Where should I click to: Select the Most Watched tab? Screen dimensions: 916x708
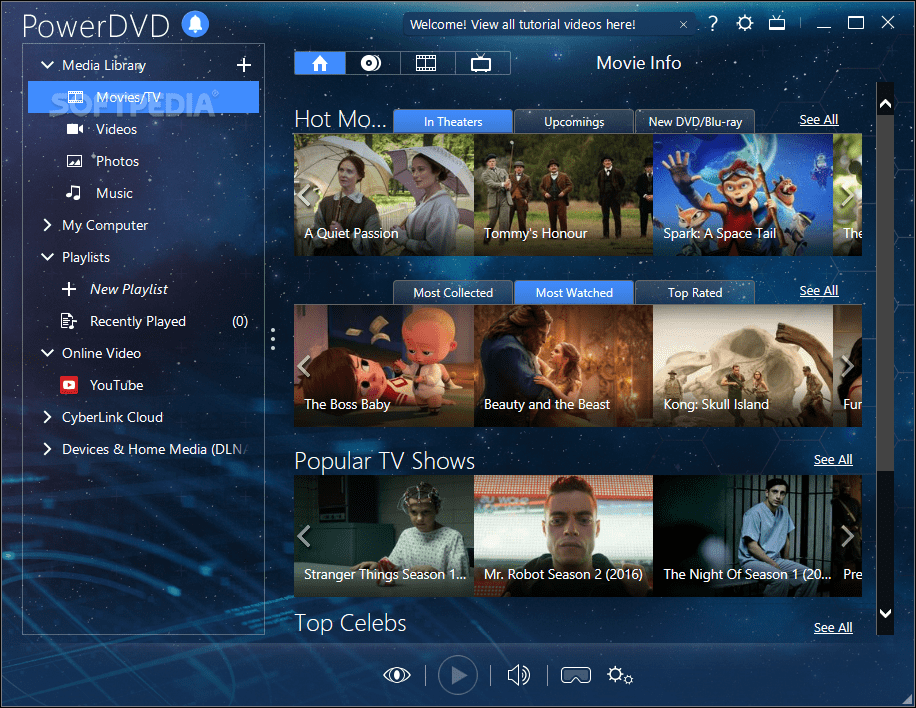[x=574, y=293]
